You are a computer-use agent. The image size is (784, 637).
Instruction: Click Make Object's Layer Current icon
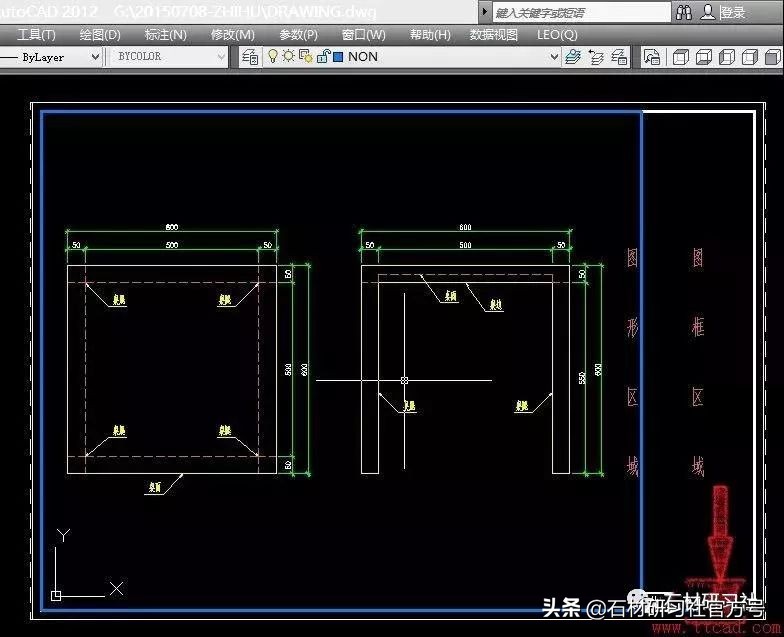(573, 57)
